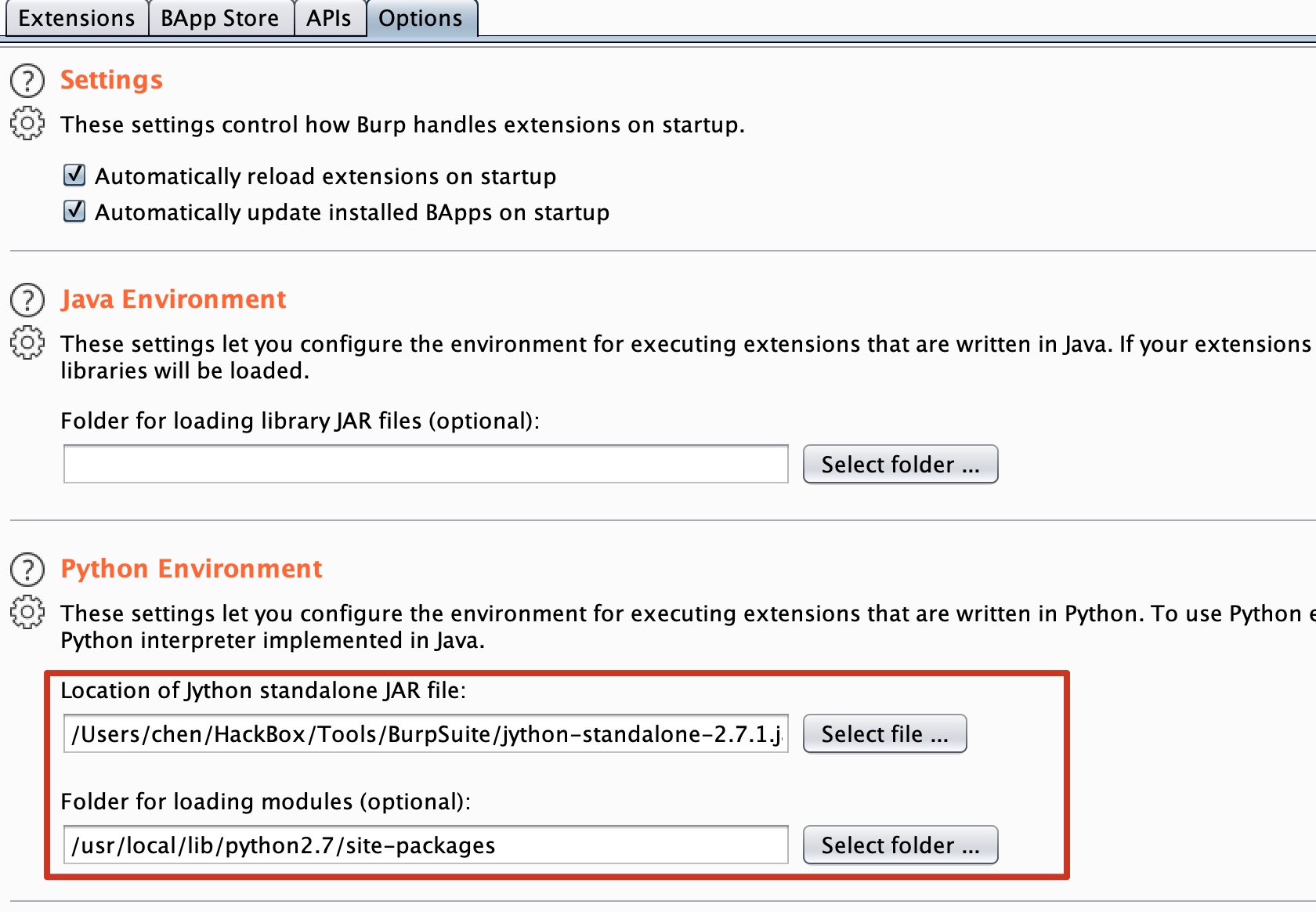The width and height of the screenshot is (1316, 912).
Task: Open the BApp Store tab
Action: (x=220, y=18)
